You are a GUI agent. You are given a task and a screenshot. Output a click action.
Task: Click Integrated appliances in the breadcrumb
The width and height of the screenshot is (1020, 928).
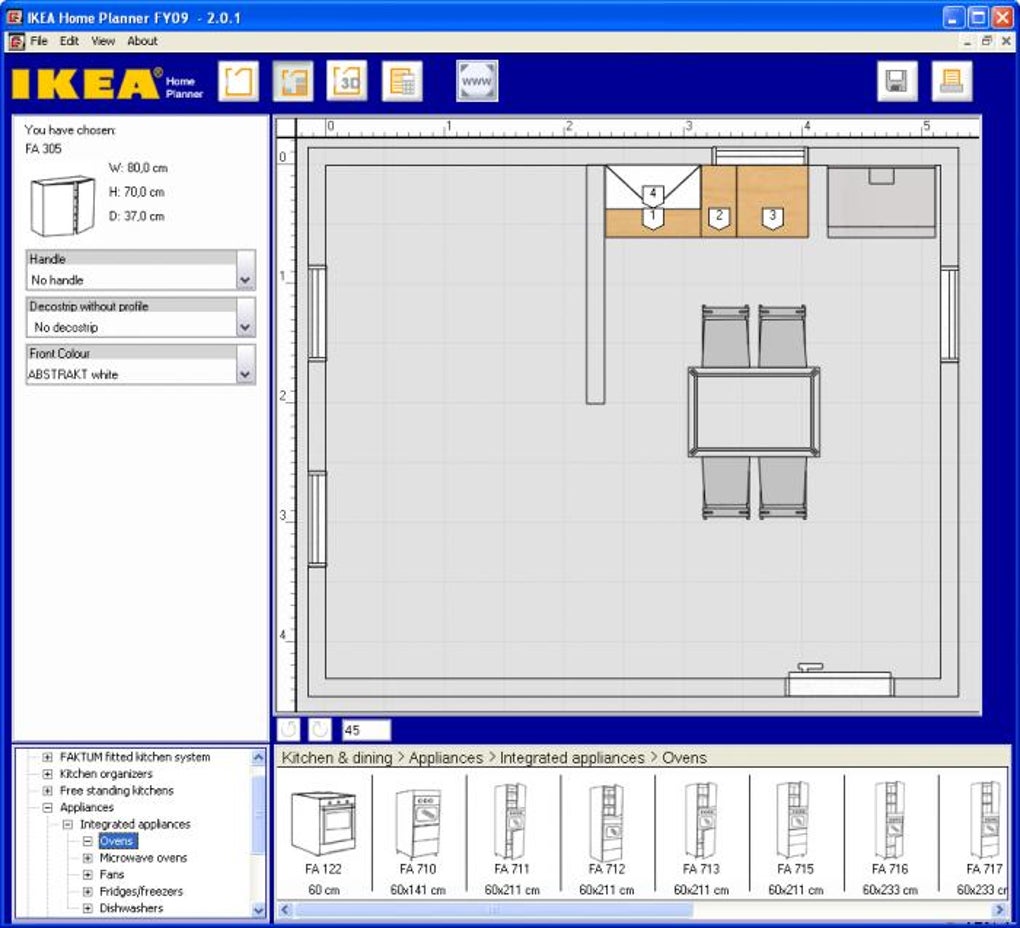(572, 758)
